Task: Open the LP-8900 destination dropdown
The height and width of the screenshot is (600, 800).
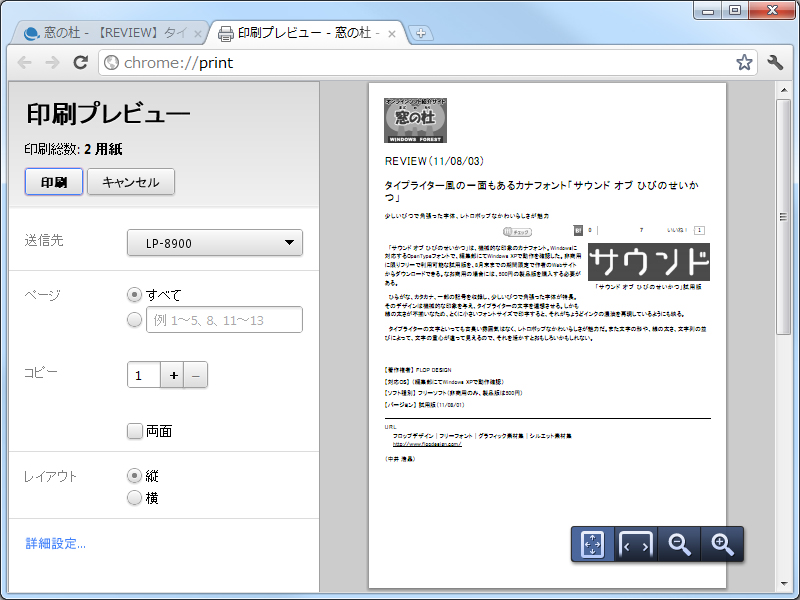Action: tap(213, 242)
